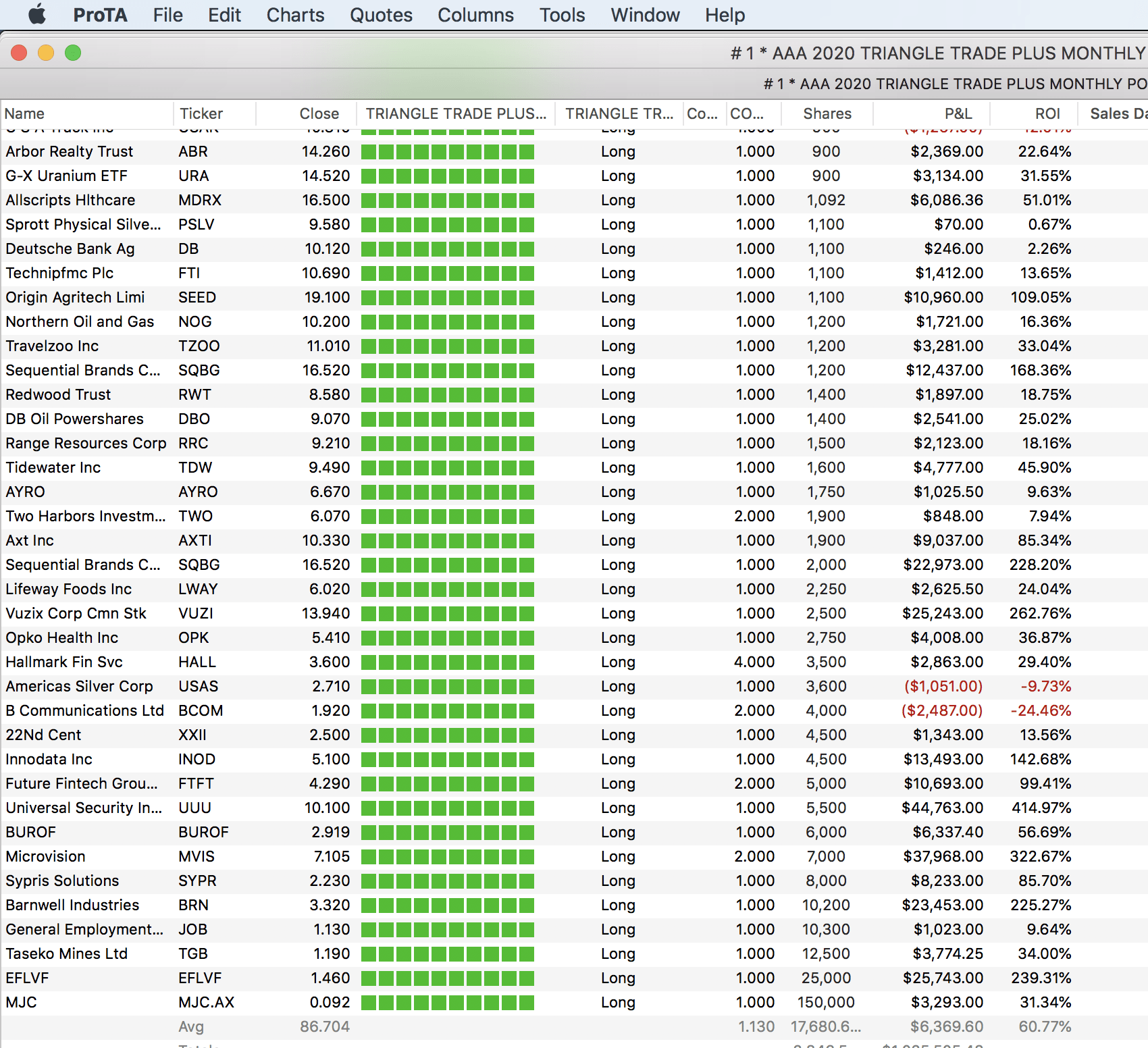Click Microvision ROI 322.67%
Screen dimensions: 1148x1048
pos(1041,856)
